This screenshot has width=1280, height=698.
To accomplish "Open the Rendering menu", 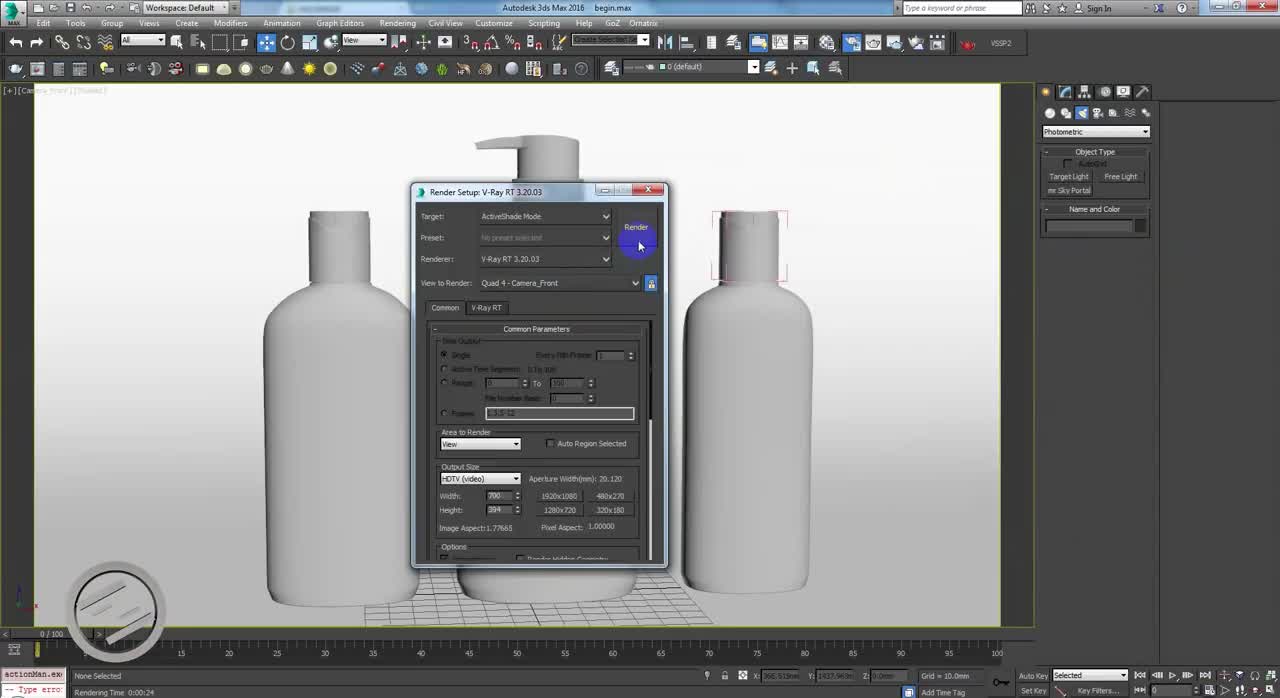I will [x=397, y=23].
